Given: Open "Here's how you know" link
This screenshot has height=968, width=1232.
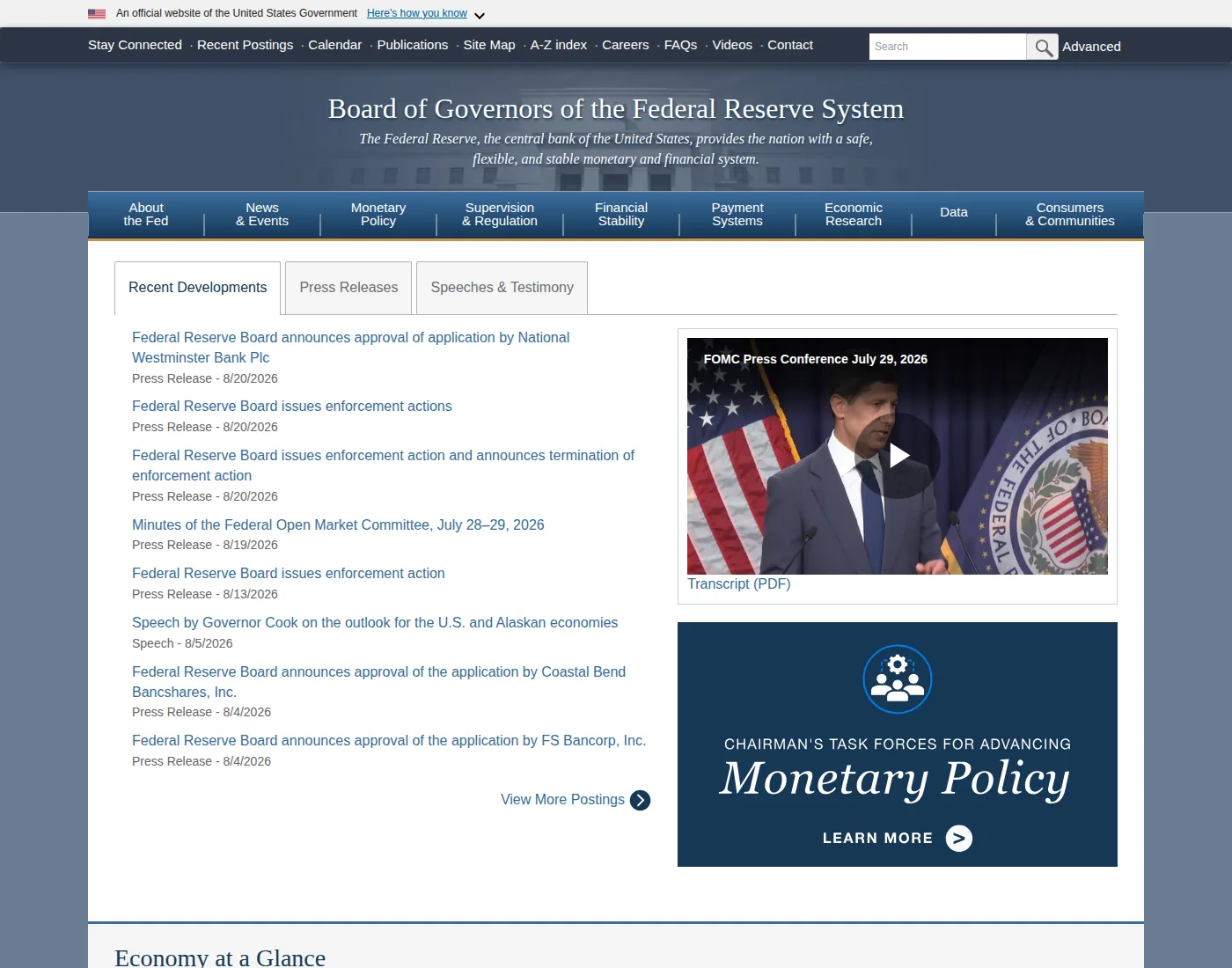Looking at the screenshot, I should 417,13.
